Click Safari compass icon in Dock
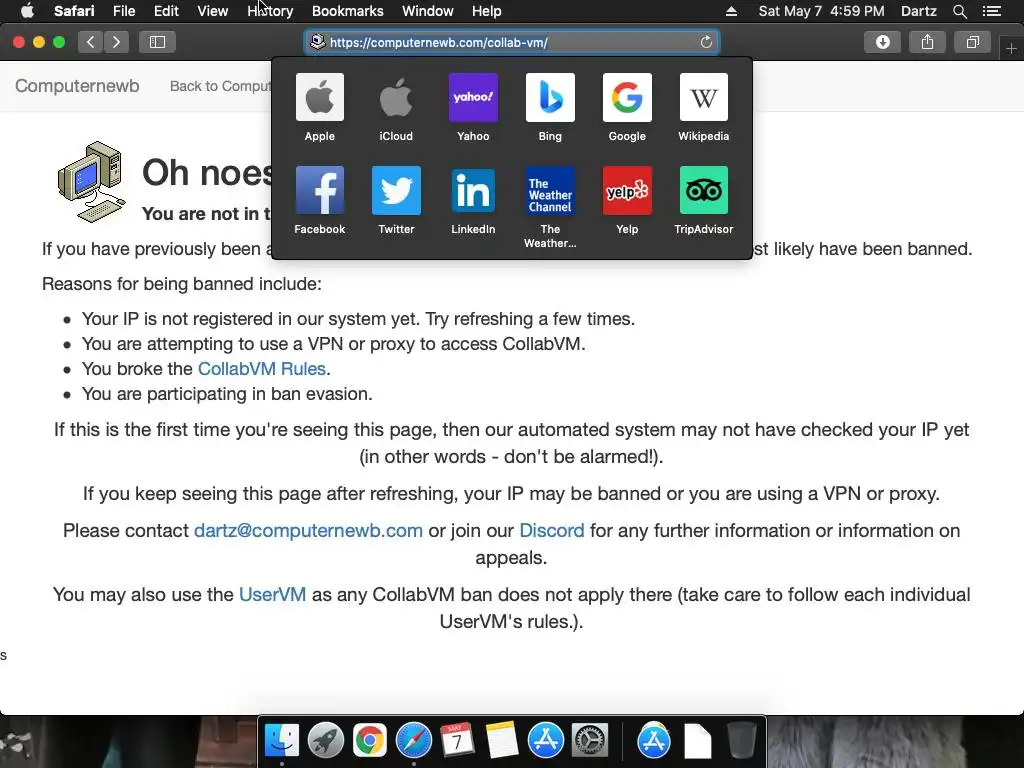1024x768 pixels. [x=413, y=741]
